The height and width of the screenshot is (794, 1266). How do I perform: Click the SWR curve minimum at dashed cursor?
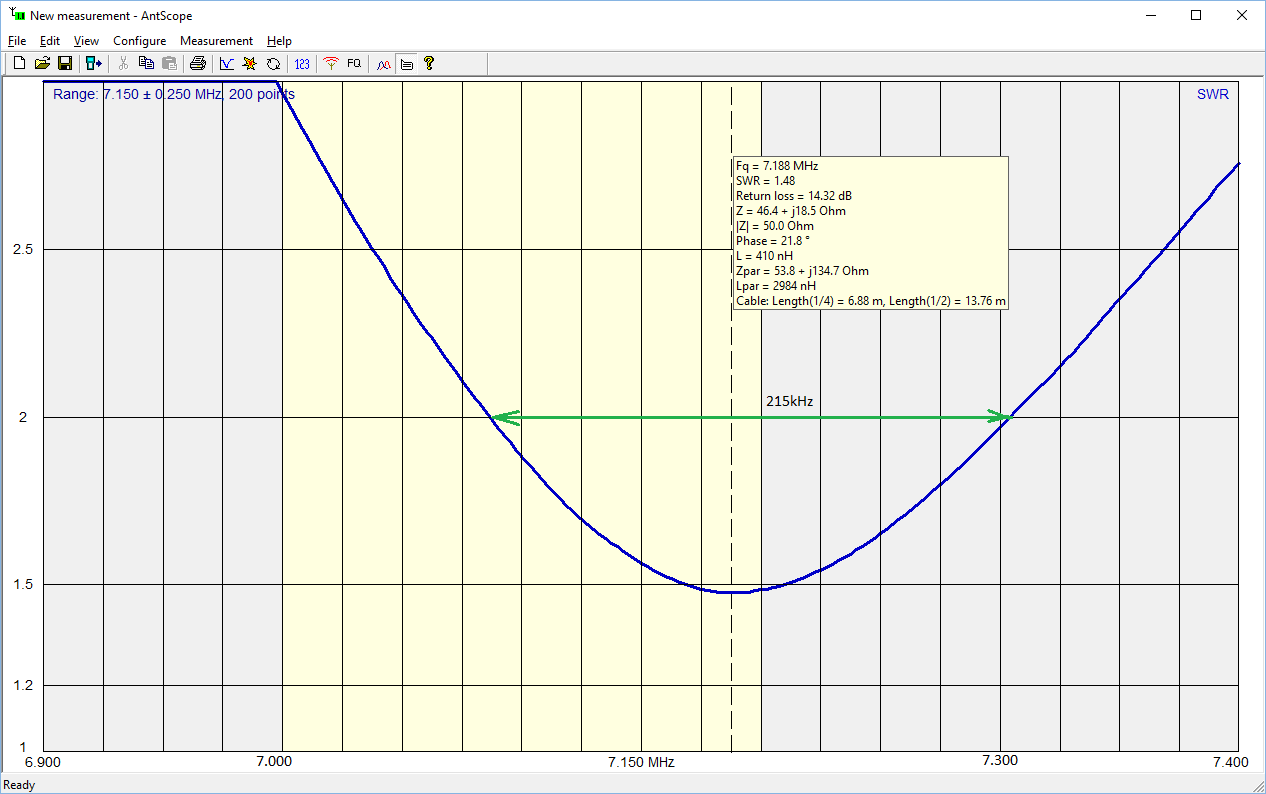pos(732,592)
